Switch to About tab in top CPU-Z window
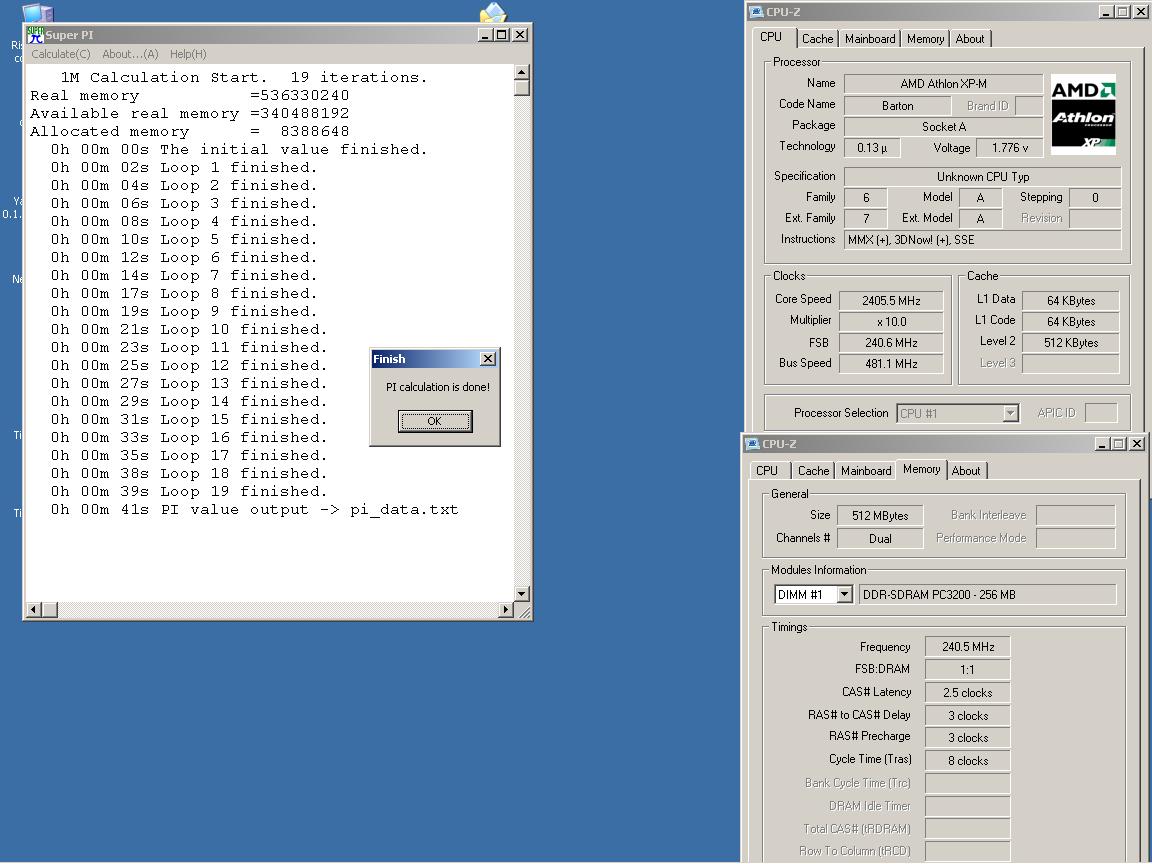Viewport: 1152px width, 864px height. pos(970,39)
